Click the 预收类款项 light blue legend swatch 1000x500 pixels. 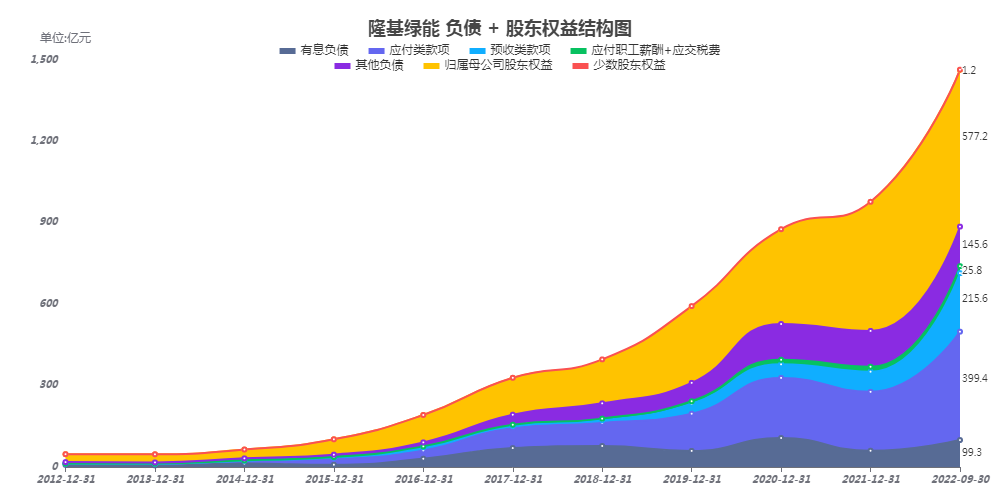(x=478, y=50)
